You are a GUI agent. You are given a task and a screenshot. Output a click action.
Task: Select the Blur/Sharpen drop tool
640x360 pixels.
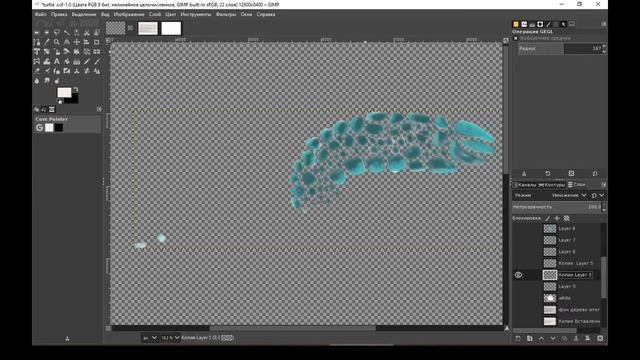37,80
